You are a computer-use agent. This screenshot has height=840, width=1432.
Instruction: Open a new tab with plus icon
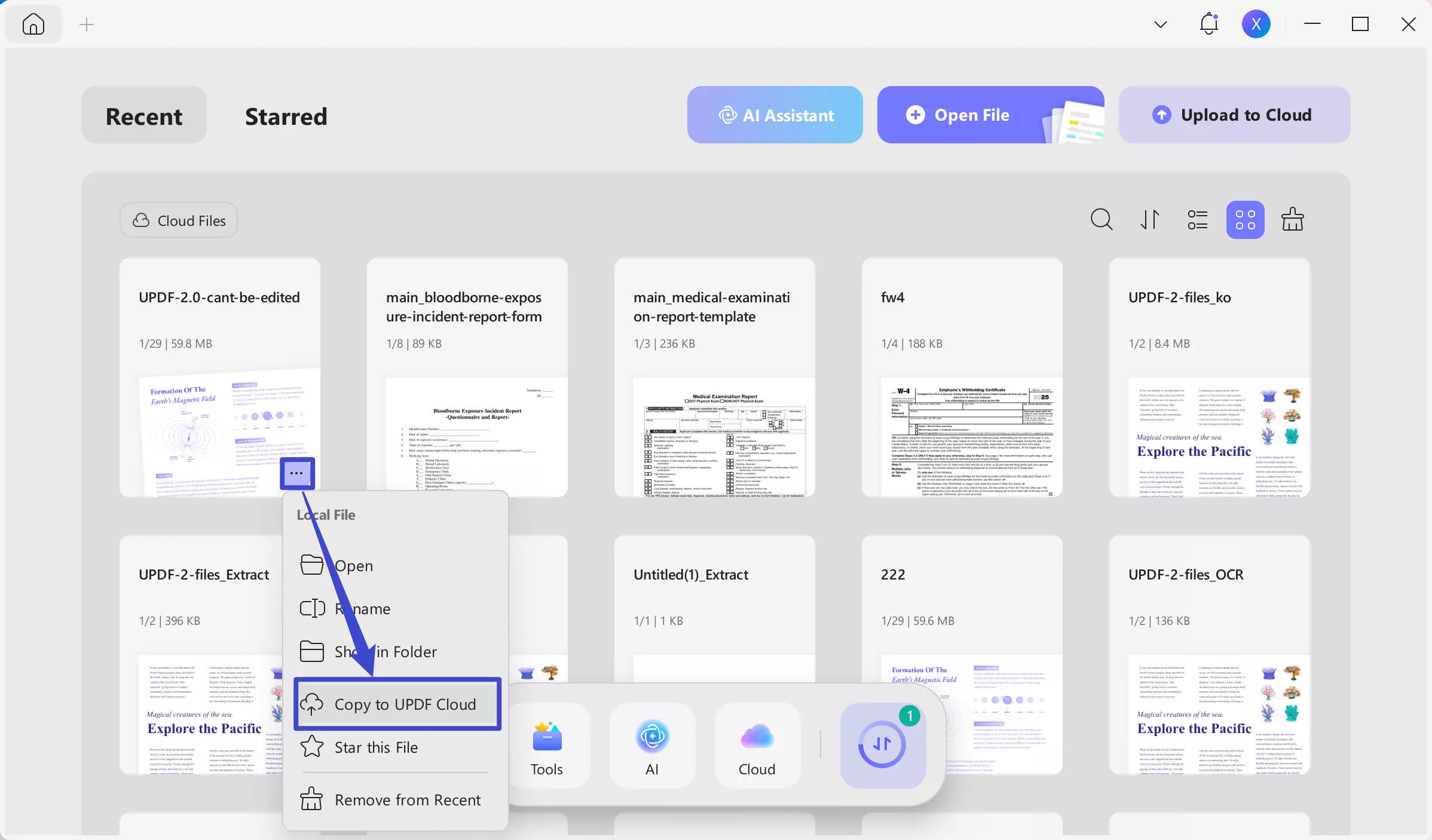tap(87, 24)
